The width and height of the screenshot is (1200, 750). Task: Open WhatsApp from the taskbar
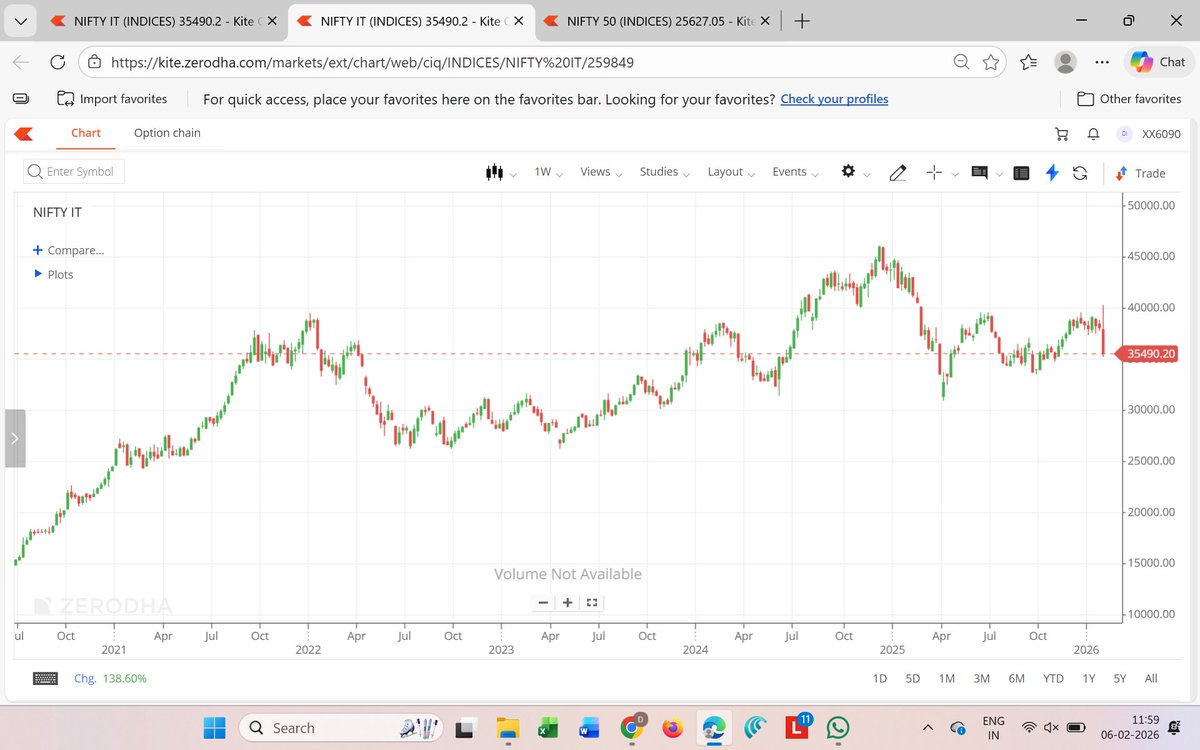click(x=838, y=727)
